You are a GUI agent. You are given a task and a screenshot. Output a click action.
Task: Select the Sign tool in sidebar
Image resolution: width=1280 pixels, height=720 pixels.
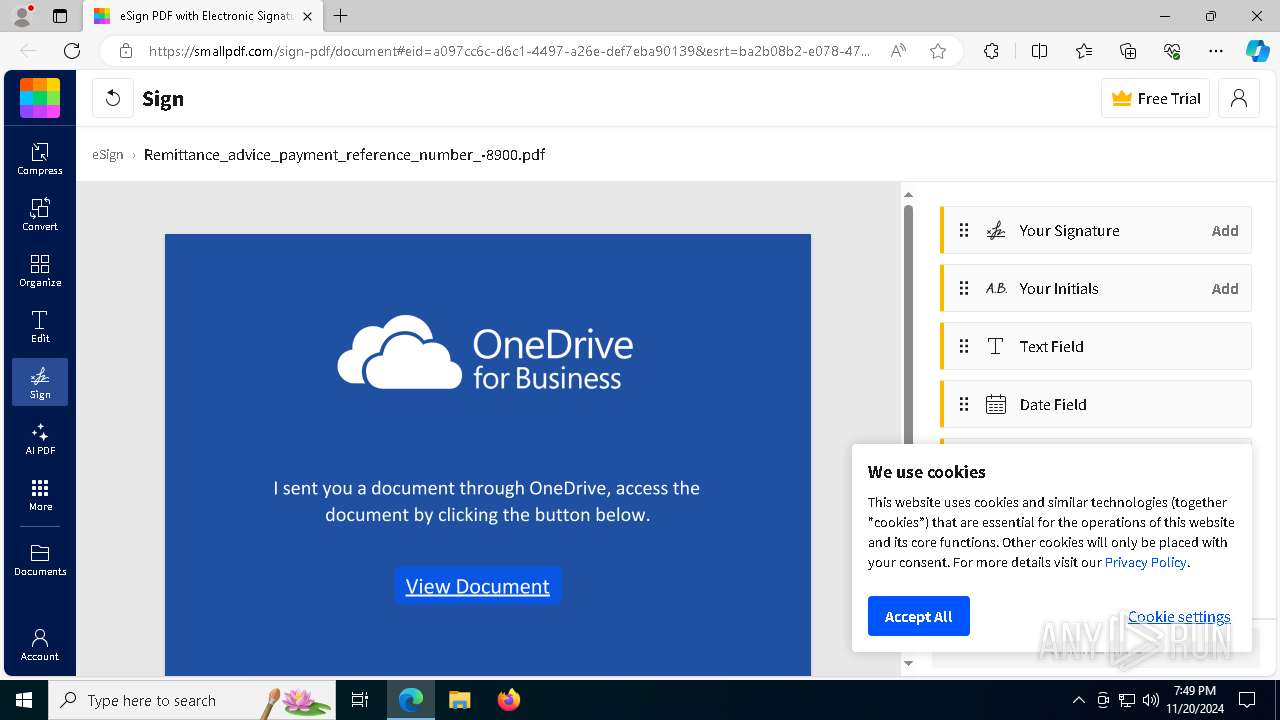click(40, 382)
